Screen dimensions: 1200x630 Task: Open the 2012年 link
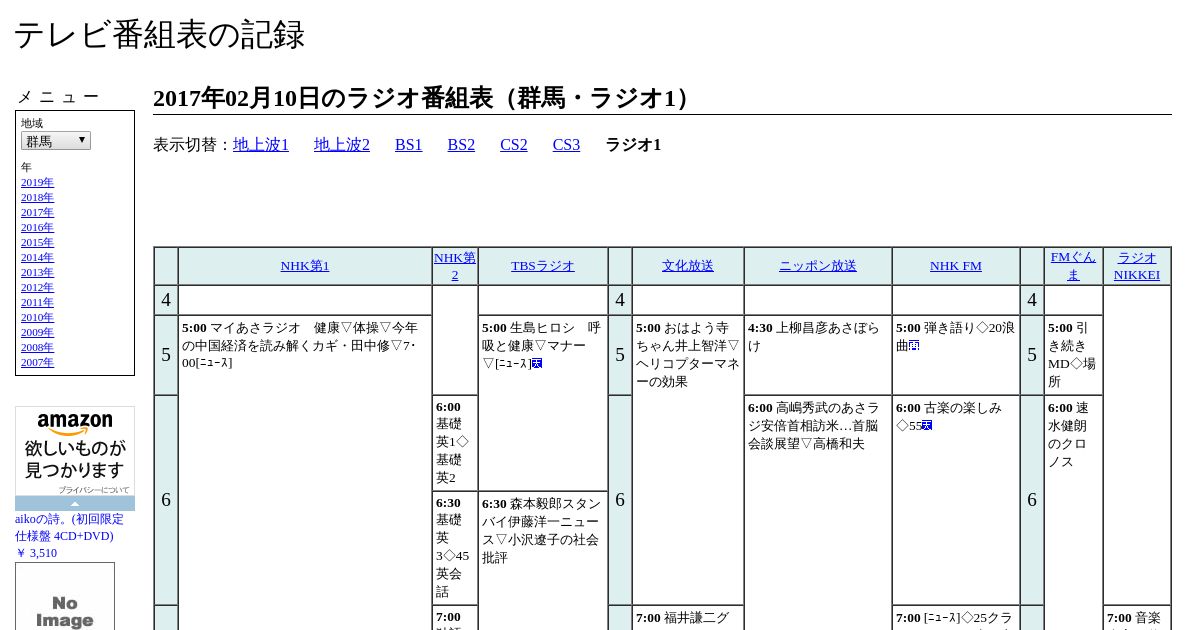[x=37, y=288]
